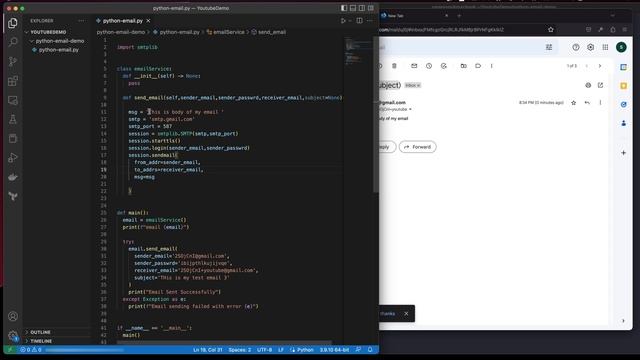
Task: Open Explorer views and more actions ellipsis
Action: click(82, 21)
